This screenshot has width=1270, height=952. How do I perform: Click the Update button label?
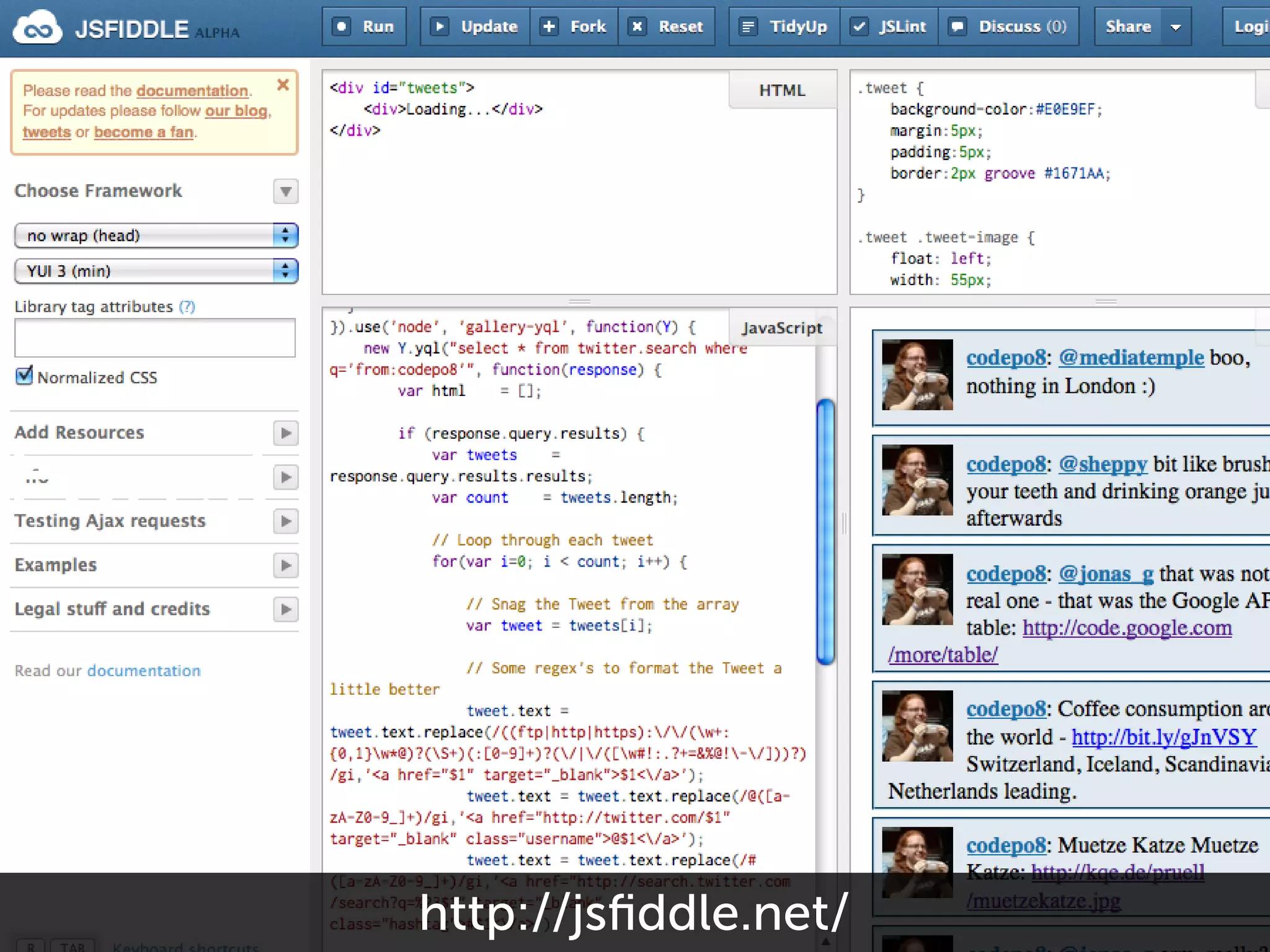[489, 27]
